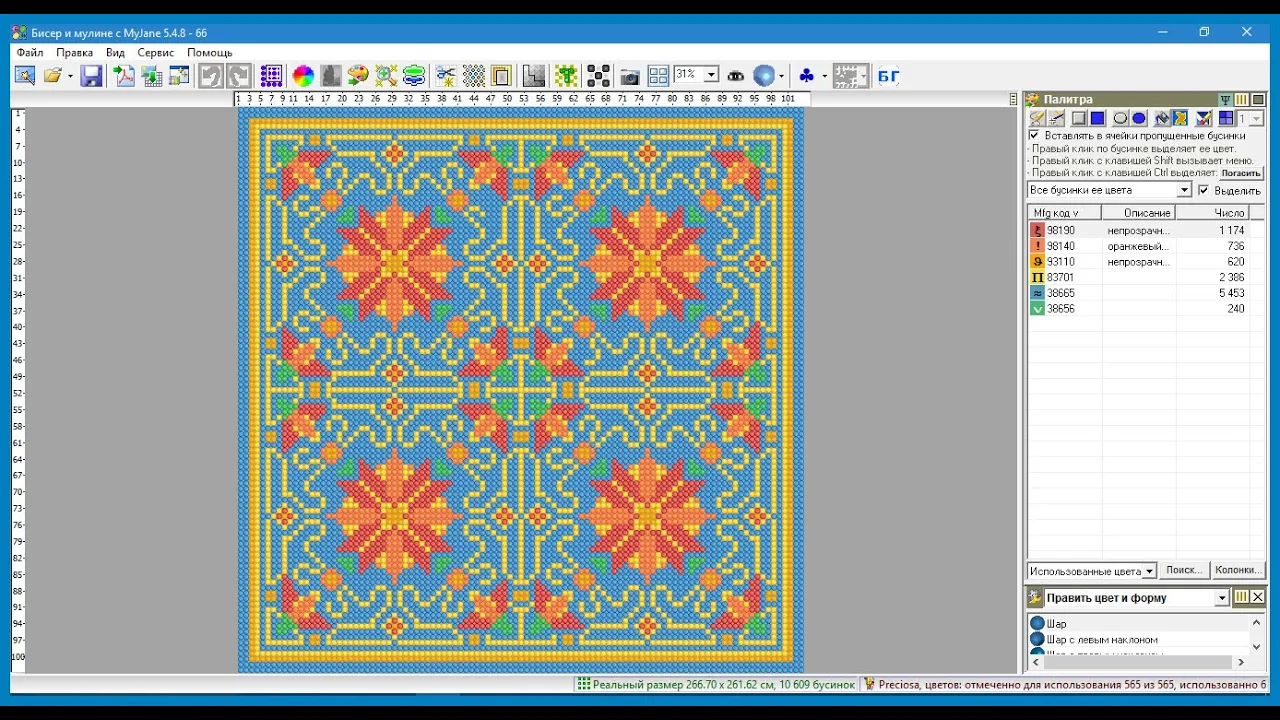Open the Помощь menu
The image size is (1280, 720).
(209, 52)
